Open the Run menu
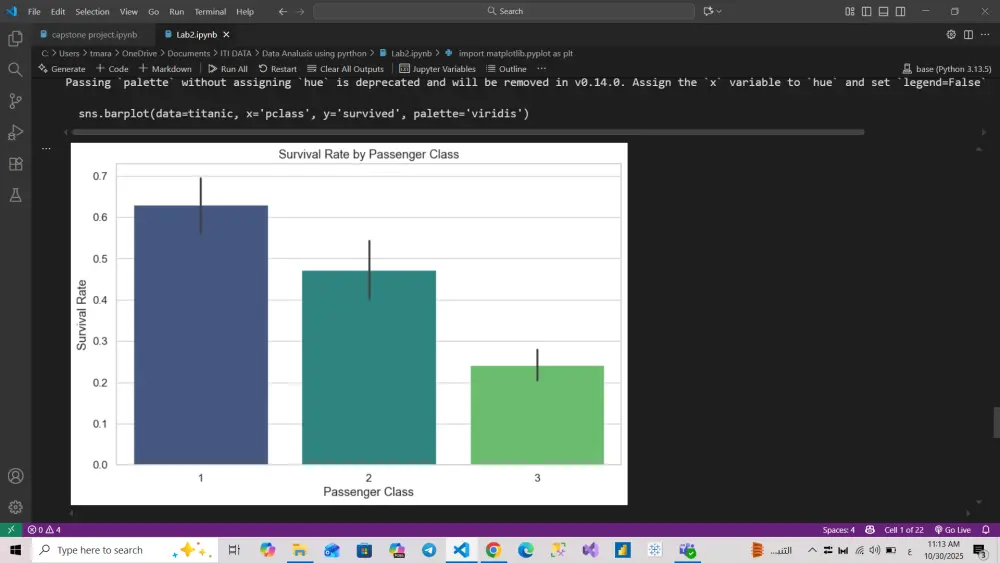 [177, 11]
